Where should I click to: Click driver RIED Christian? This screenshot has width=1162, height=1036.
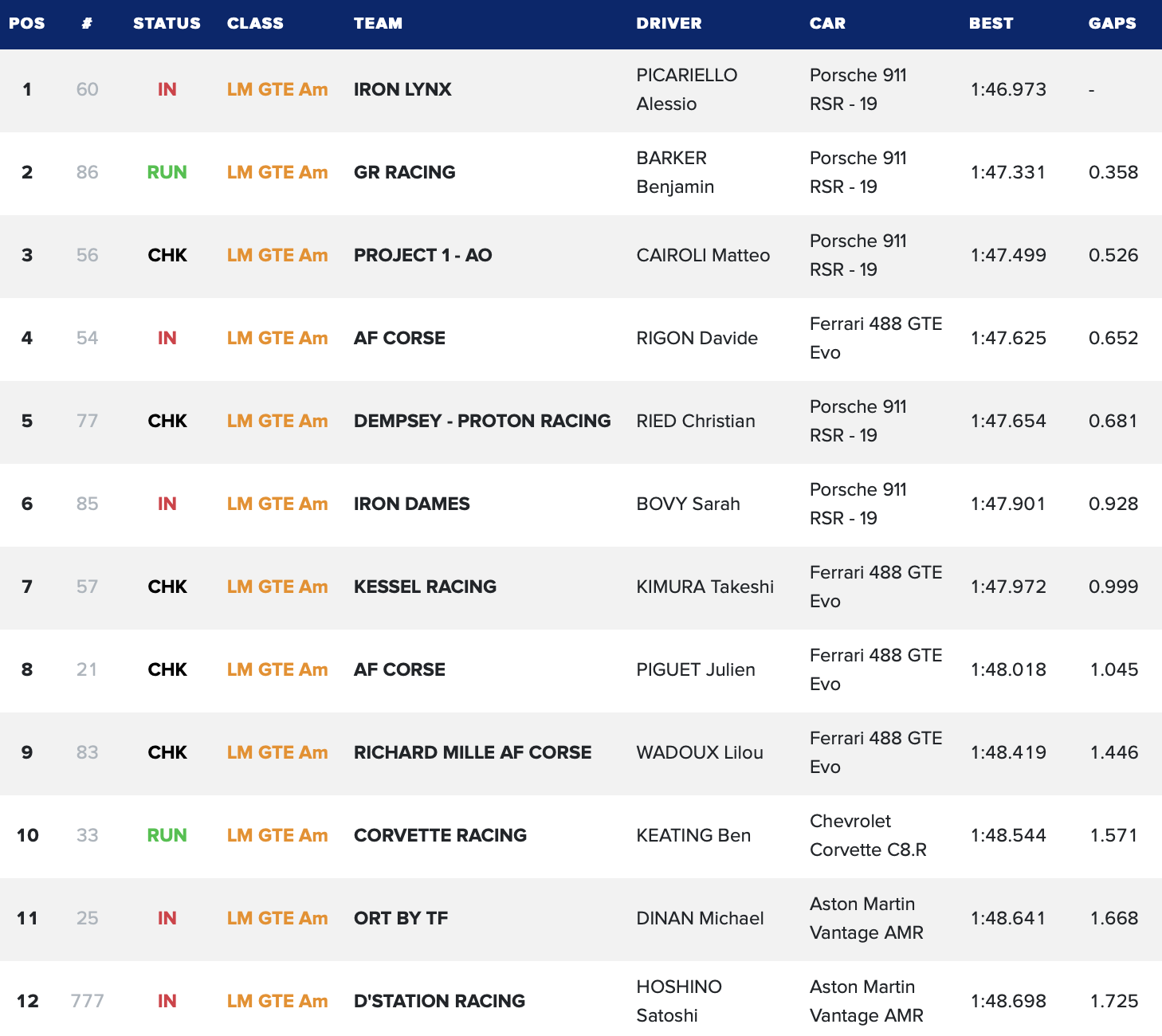pyautogui.click(x=696, y=421)
